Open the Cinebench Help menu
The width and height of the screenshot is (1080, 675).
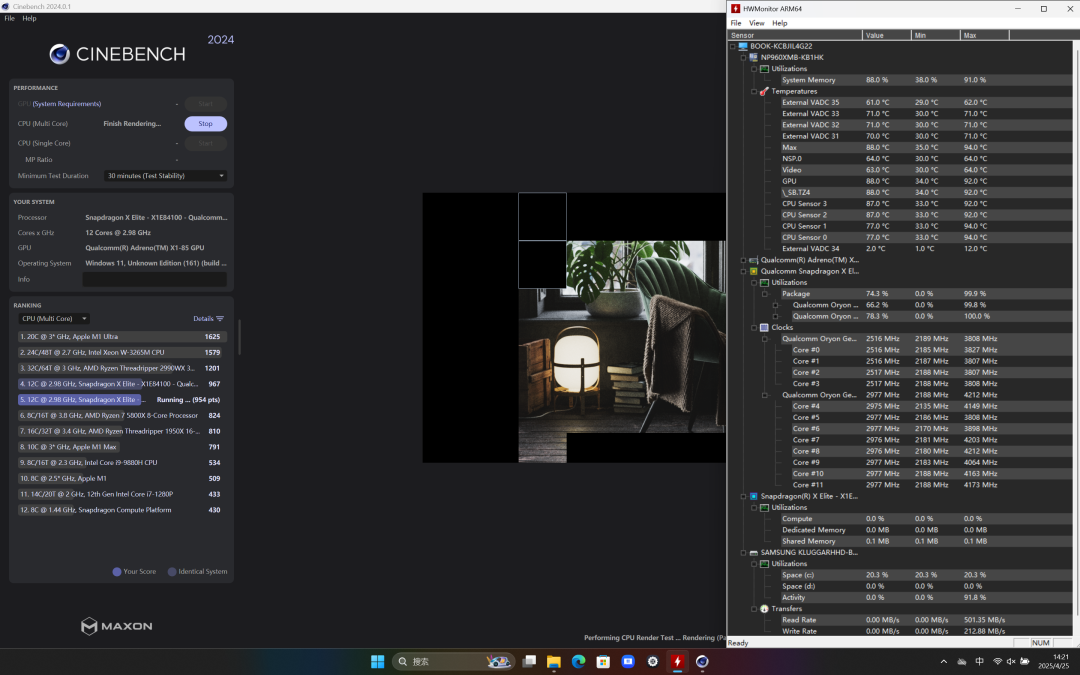point(30,19)
